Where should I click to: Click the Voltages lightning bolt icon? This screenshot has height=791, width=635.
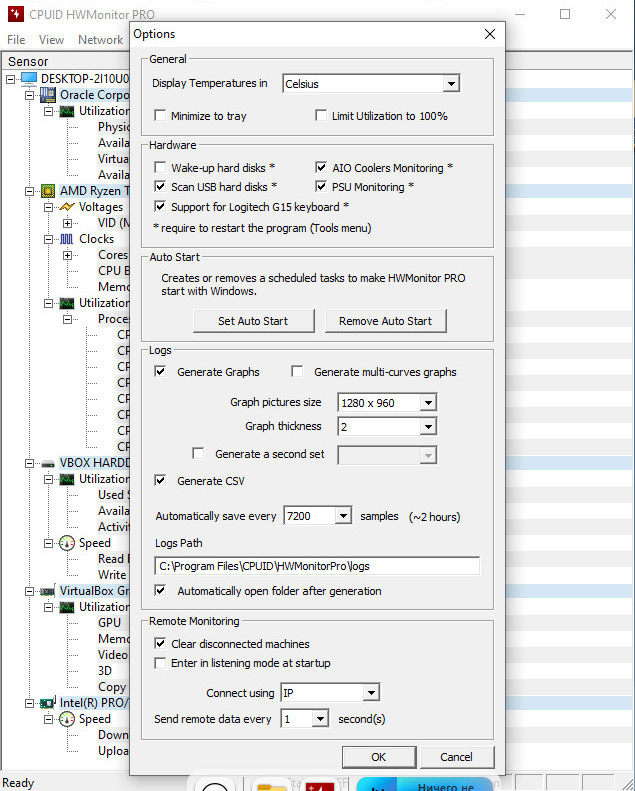pyautogui.click(x=67, y=207)
